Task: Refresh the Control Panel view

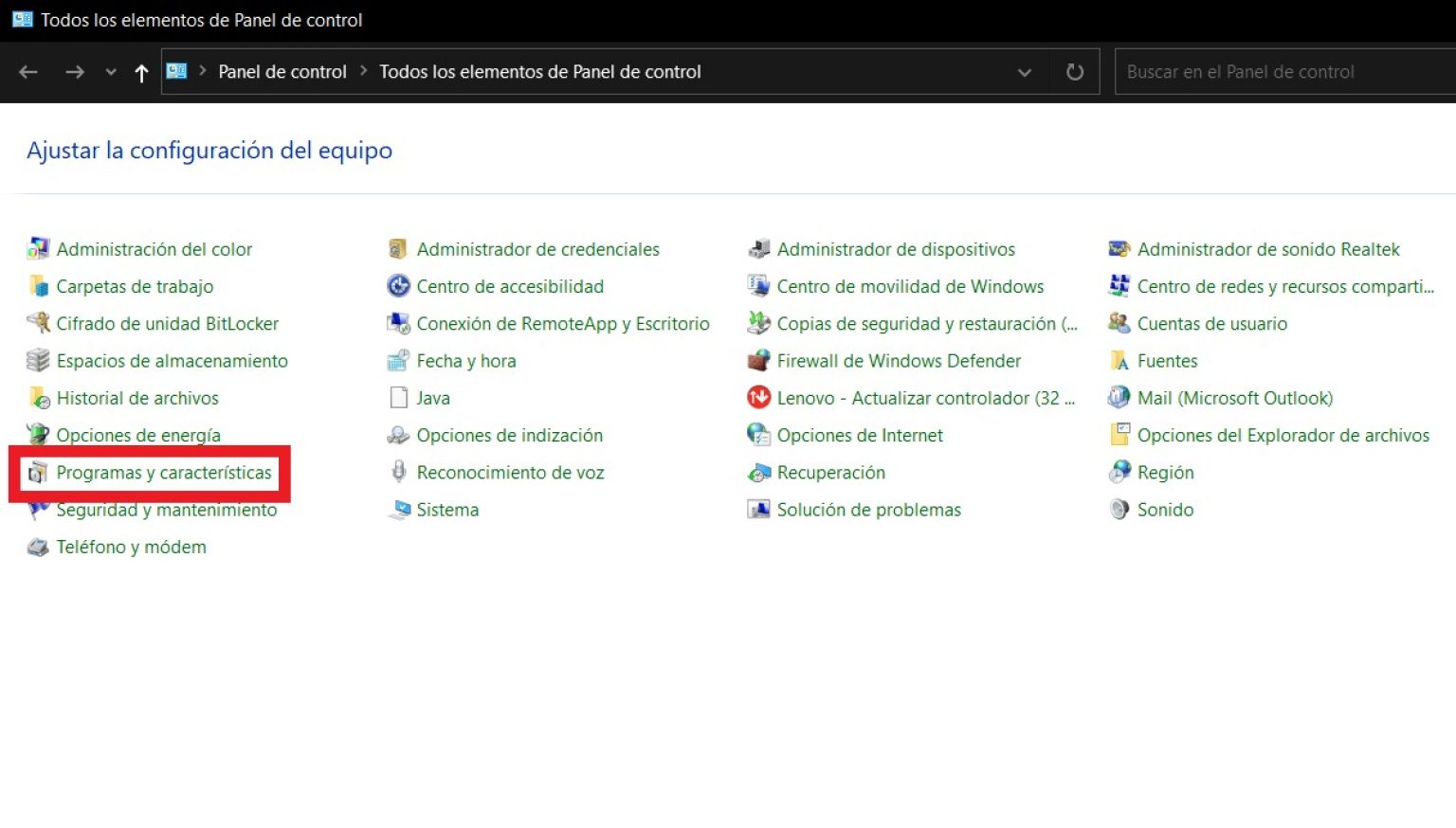Action: point(1075,72)
